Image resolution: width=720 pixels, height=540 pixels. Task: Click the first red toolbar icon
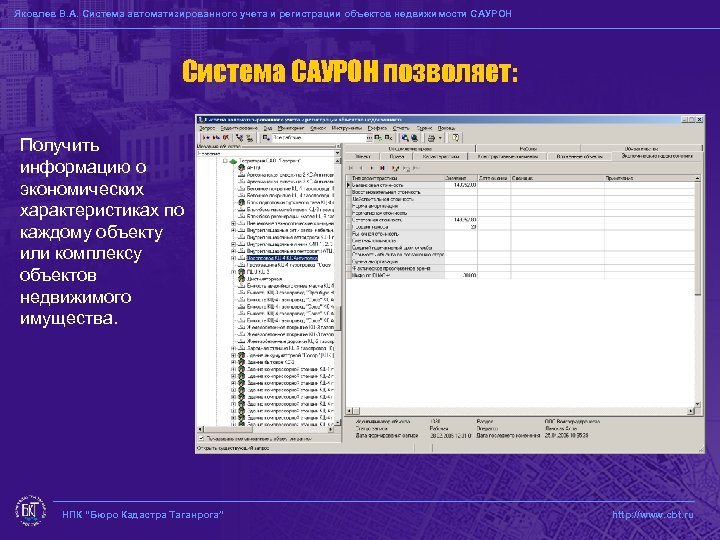pos(206,137)
